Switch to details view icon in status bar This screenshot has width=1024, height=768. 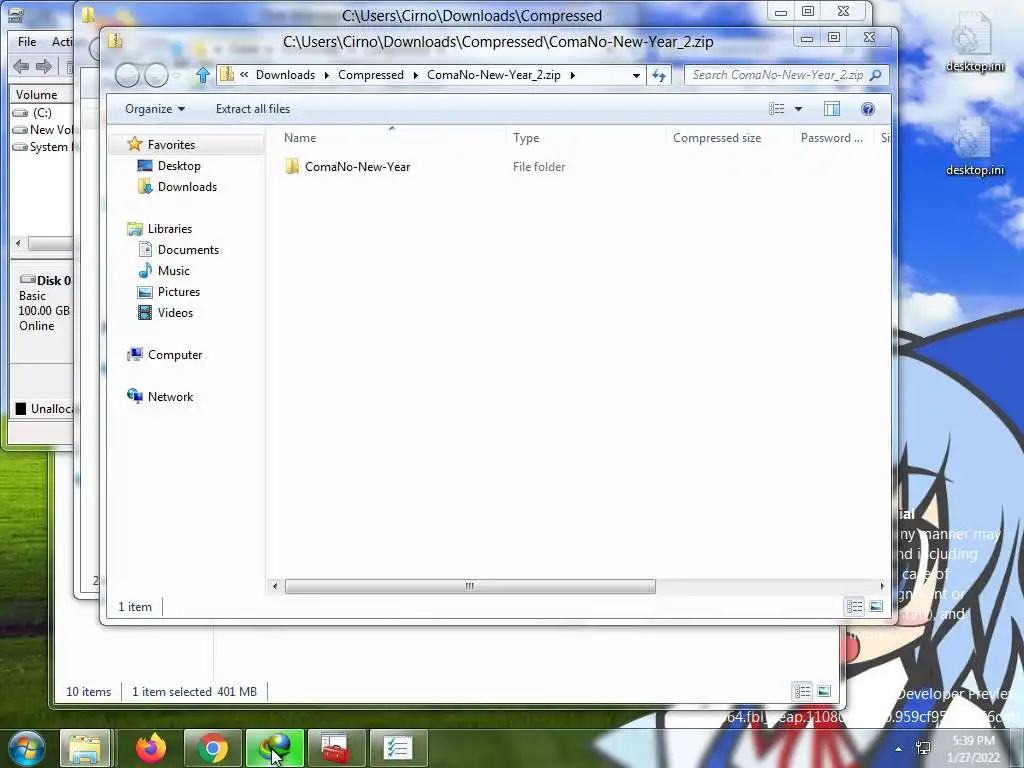[855, 607]
